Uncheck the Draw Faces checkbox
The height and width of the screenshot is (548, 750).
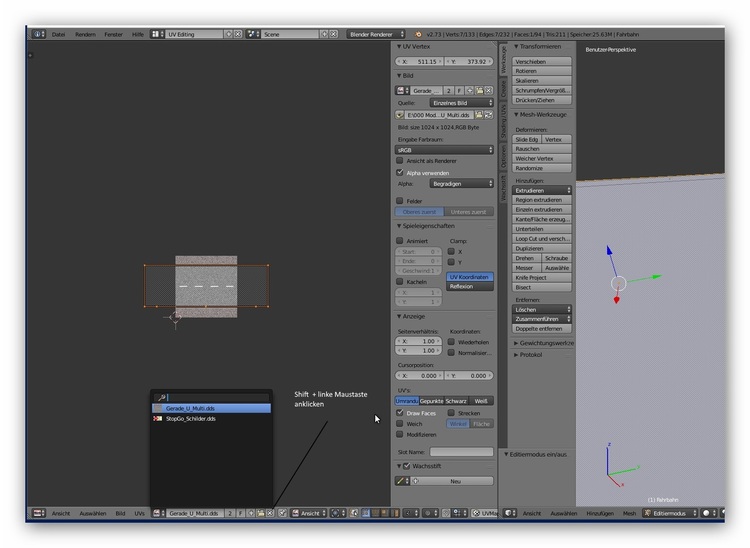tap(400, 413)
